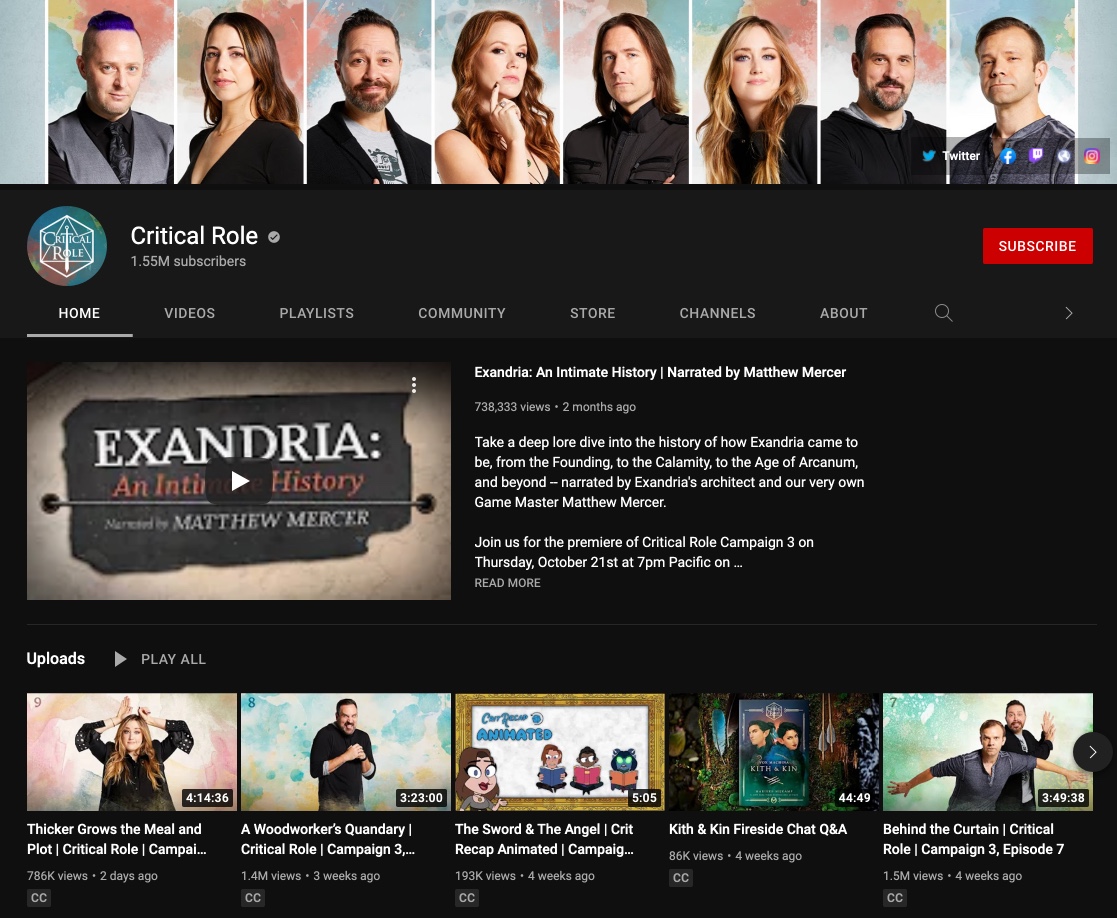Open the channel search magnifier icon
The image size is (1117, 918).
point(943,313)
